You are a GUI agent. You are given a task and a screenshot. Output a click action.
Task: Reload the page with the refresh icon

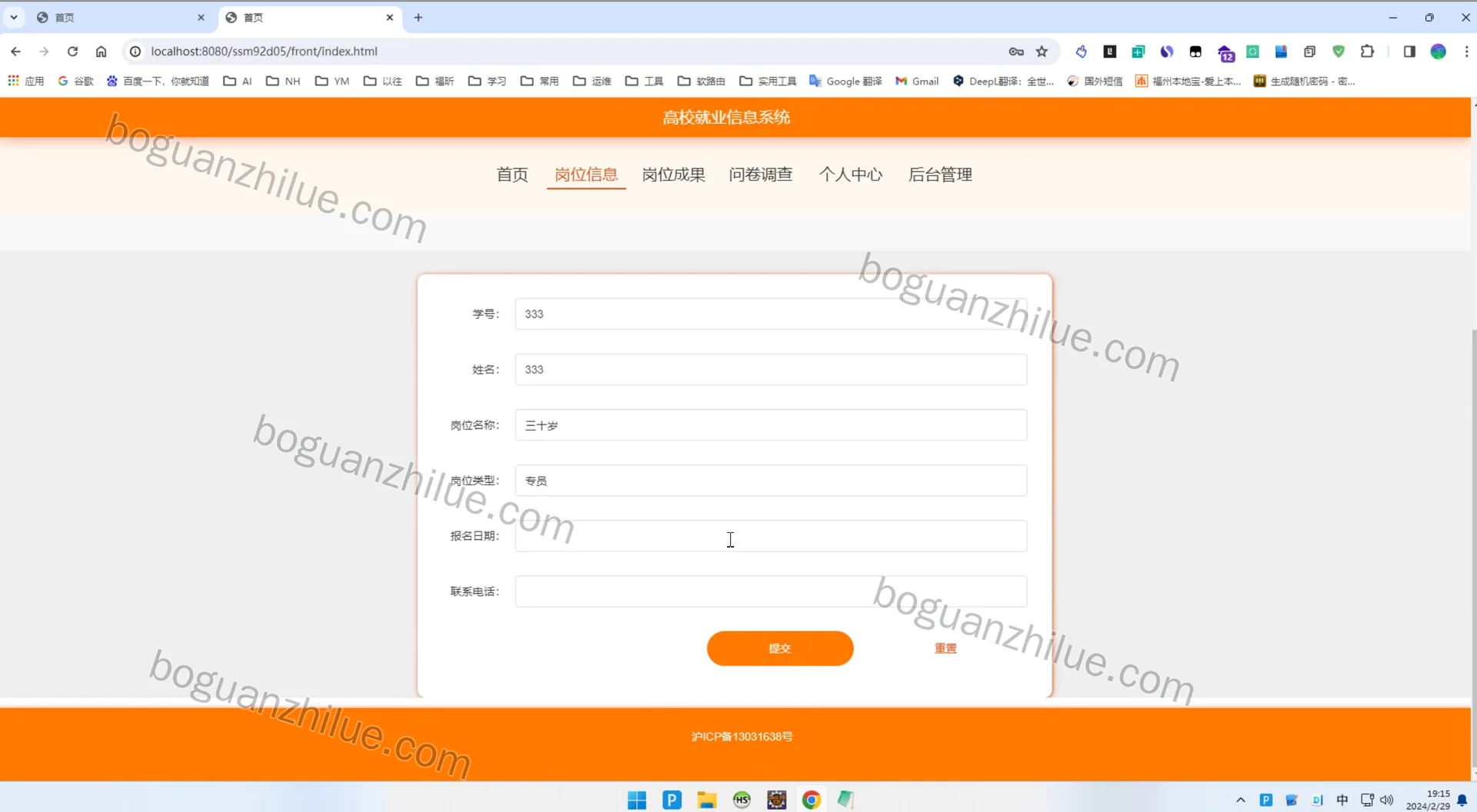pos(72,52)
